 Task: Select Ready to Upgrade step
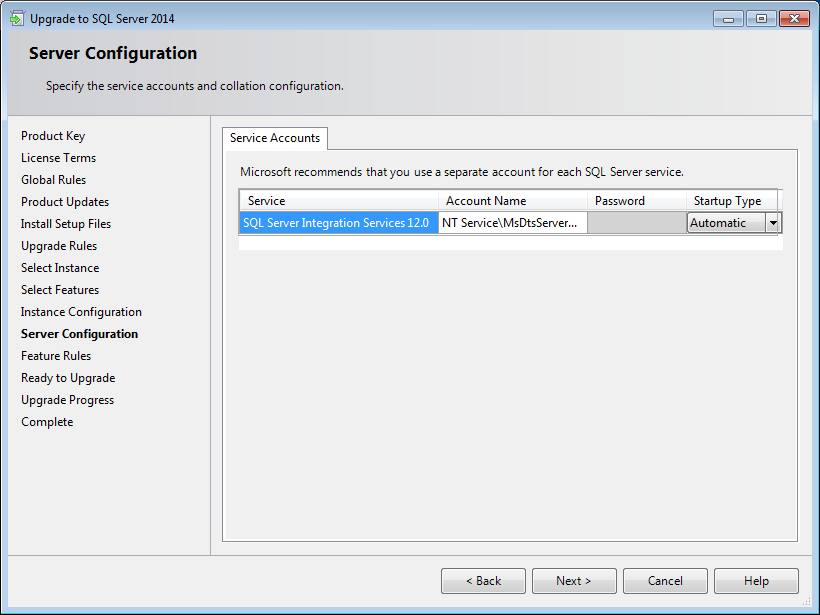click(68, 378)
